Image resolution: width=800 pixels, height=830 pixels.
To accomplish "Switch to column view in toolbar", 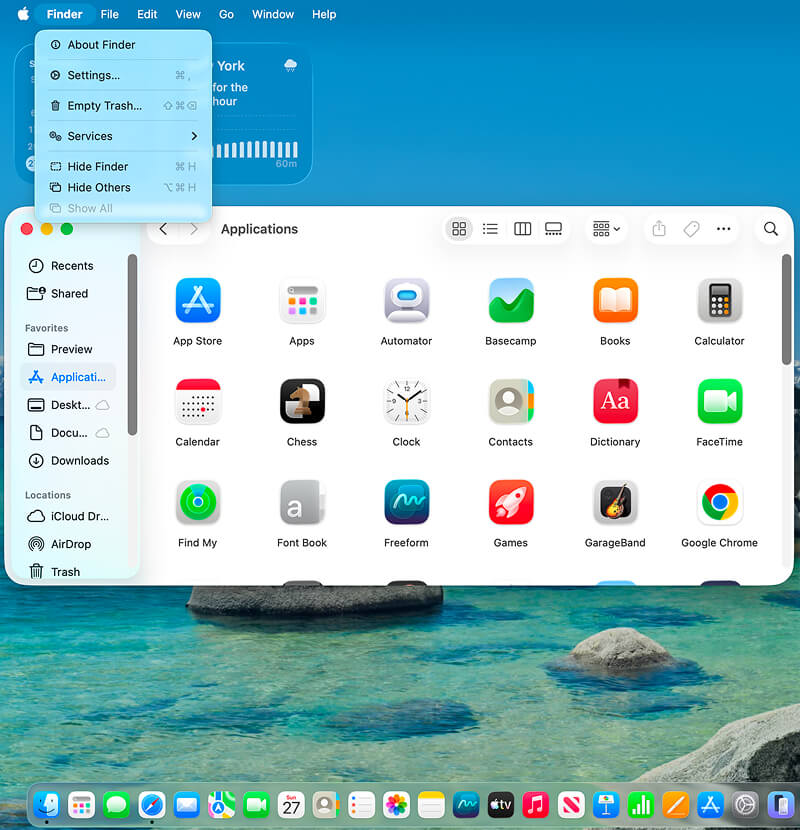I will coord(522,229).
